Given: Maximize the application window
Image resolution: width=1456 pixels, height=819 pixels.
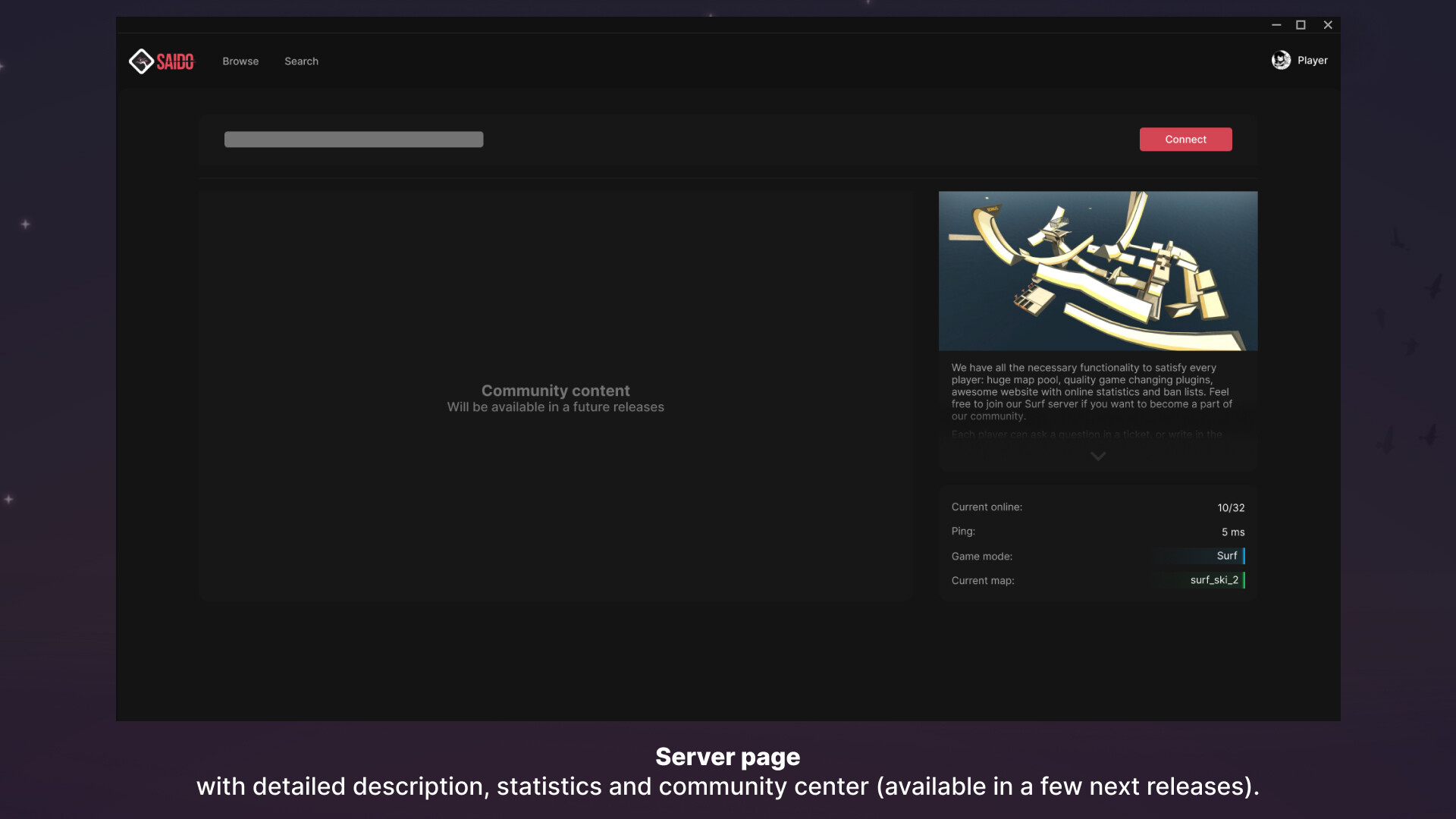Looking at the screenshot, I should click(1301, 24).
